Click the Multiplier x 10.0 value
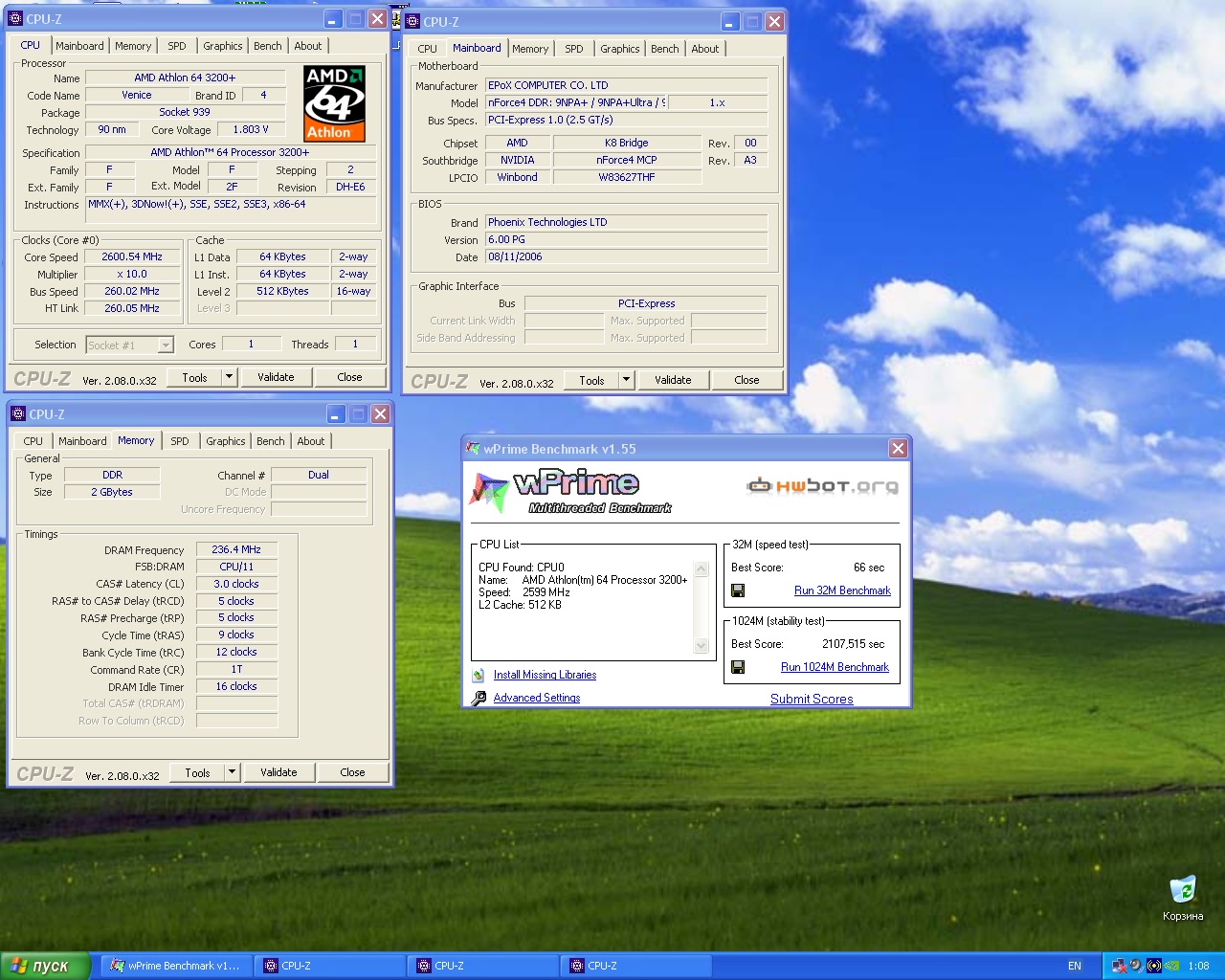Screen dimensions: 1225x980 132,275
